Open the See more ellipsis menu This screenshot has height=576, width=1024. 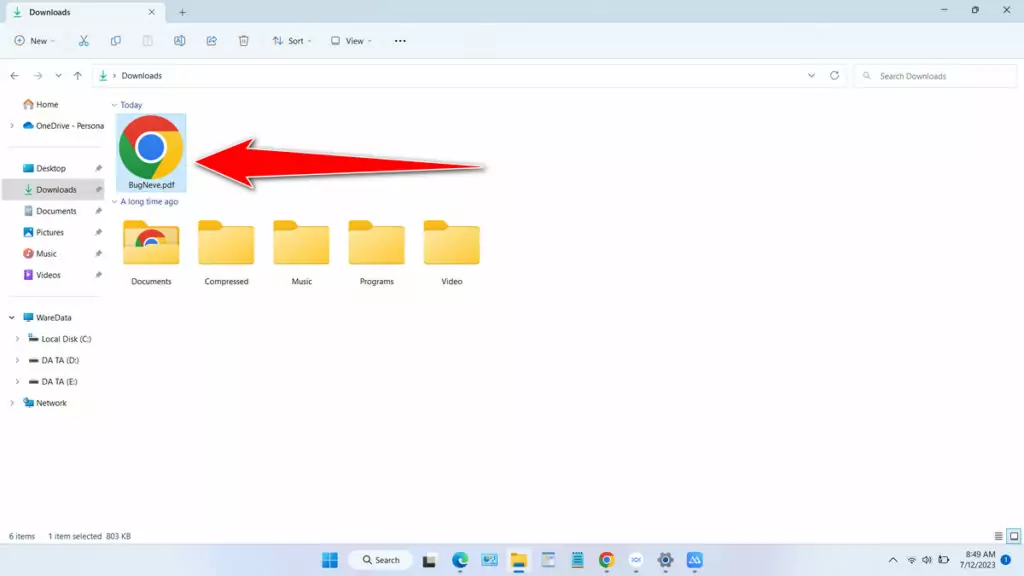click(400, 40)
